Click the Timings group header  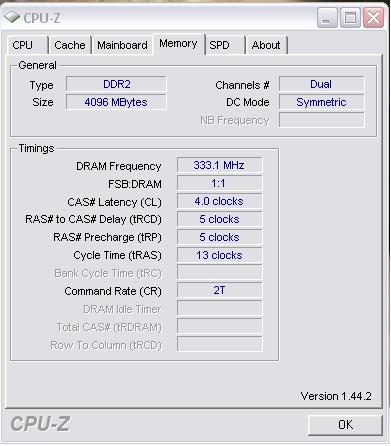click(x=36, y=148)
